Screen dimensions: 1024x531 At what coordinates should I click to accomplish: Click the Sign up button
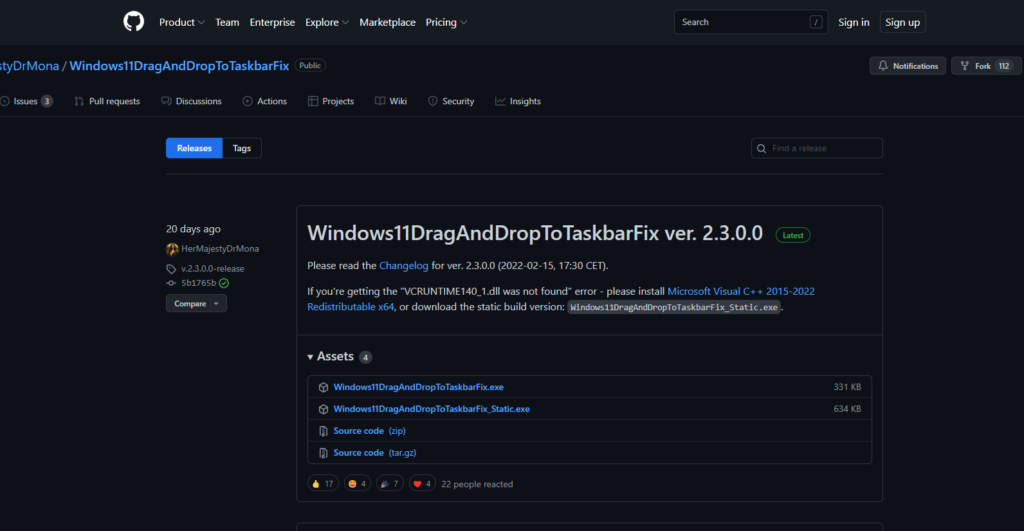(x=902, y=22)
